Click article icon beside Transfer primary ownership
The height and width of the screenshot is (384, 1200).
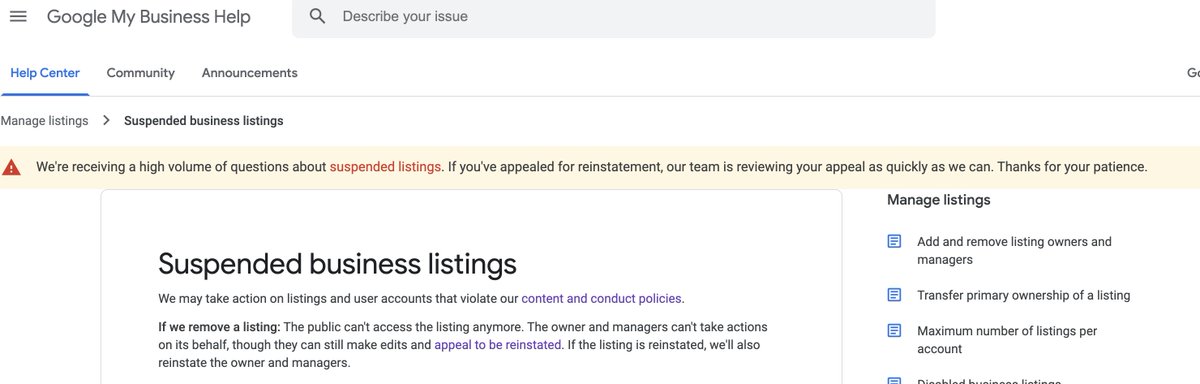pos(894,295)
